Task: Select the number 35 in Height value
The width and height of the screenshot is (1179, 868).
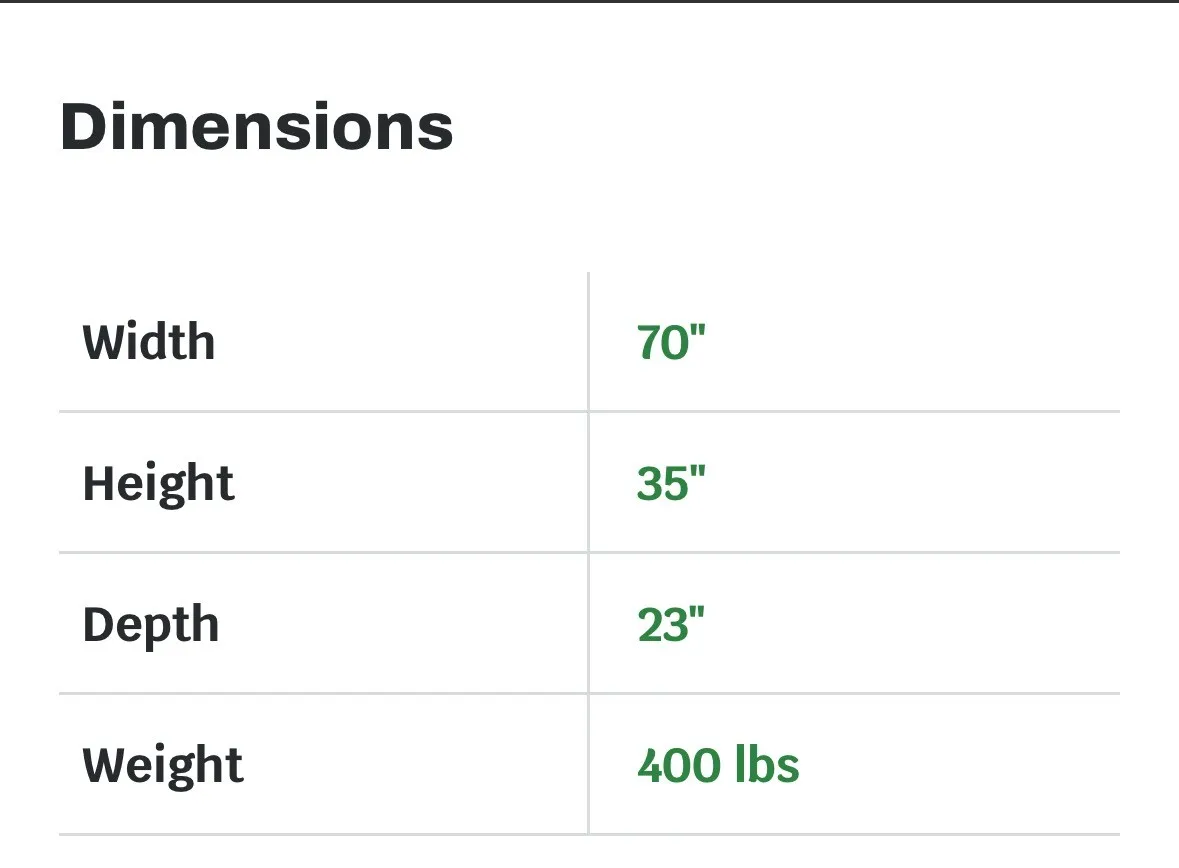Action: click(660, 484)
